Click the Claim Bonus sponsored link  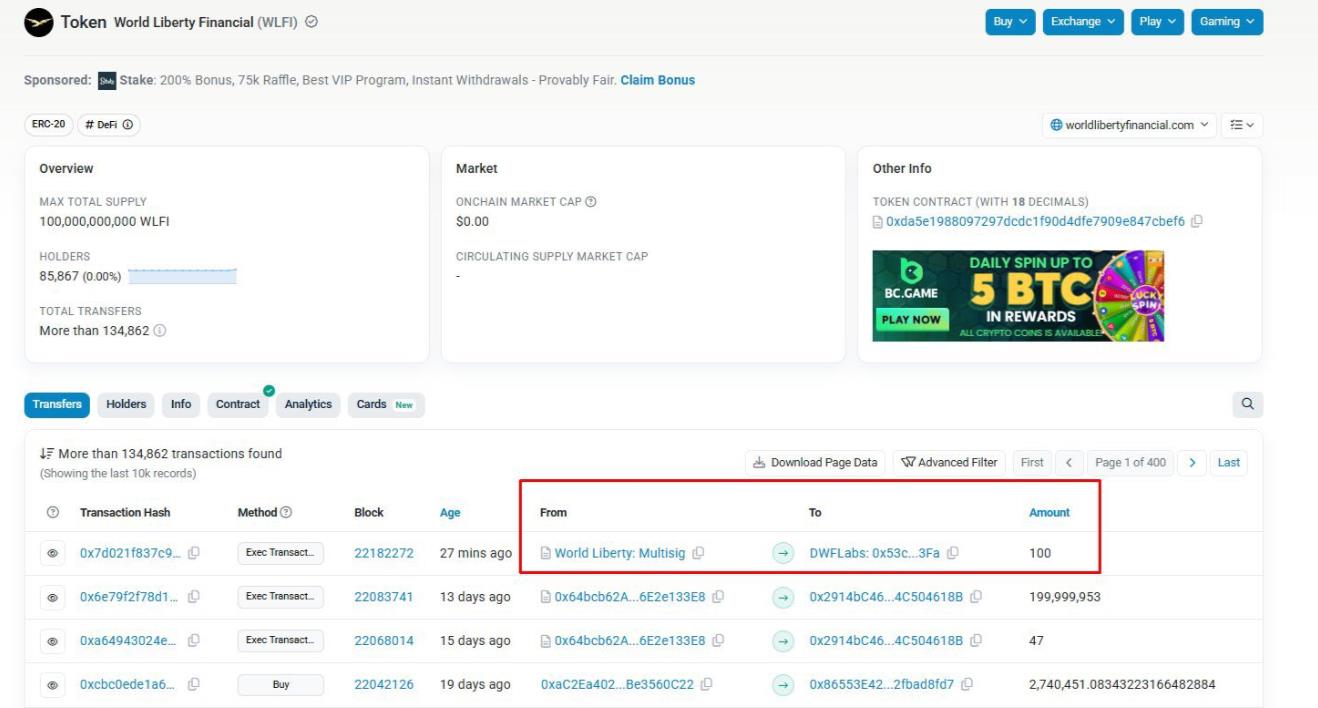(x=658, y=80)
